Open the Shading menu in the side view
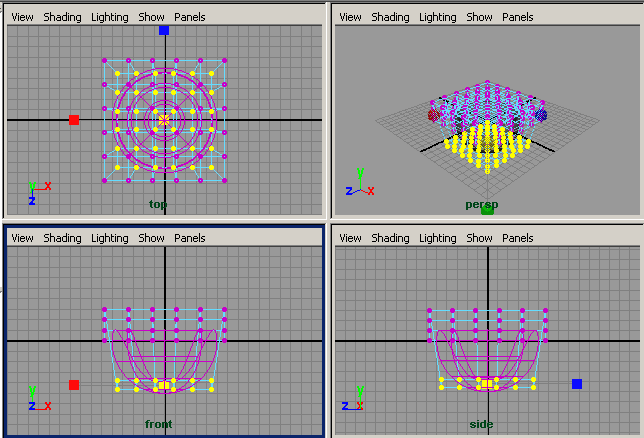This screenshot has height=438, width=644. tap(390, 238)
